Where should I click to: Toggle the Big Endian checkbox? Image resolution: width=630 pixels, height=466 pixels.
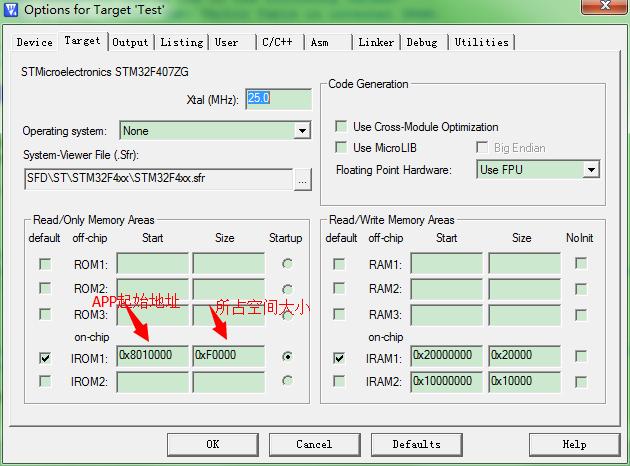pyautogui.click(x=482, y=147)
